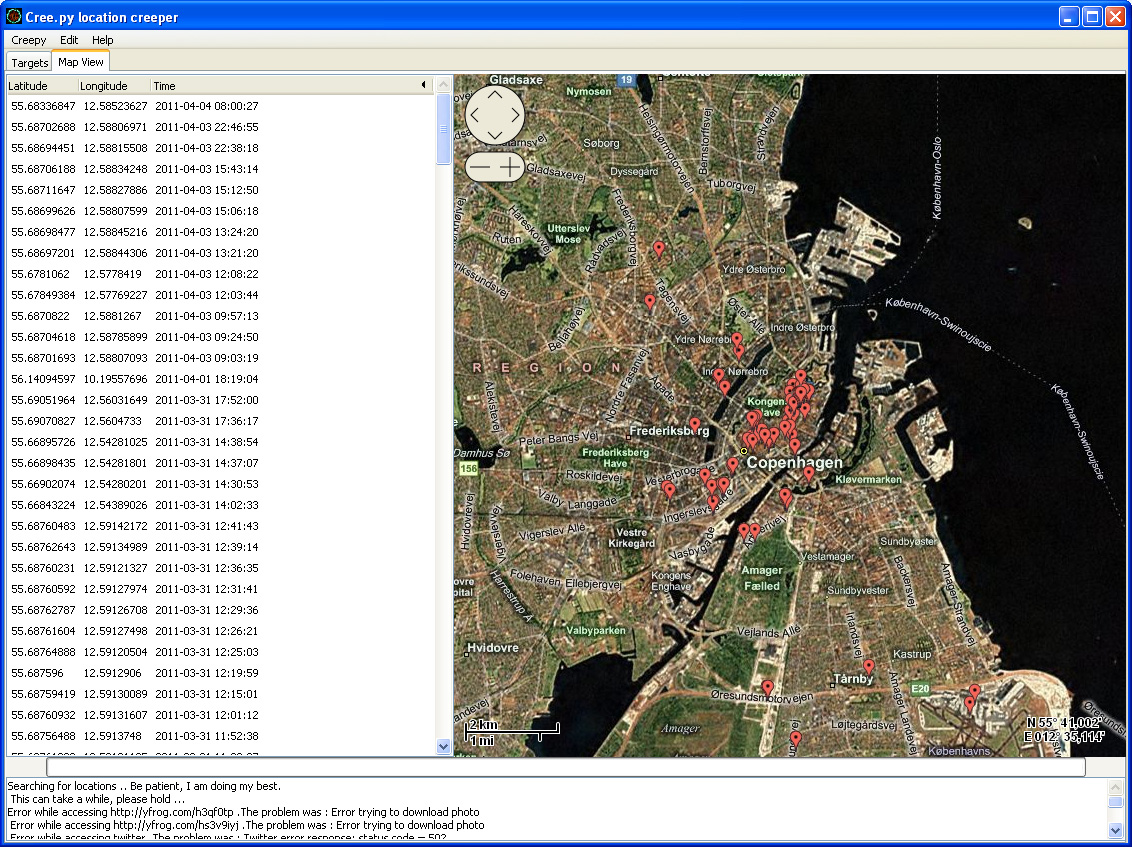
Task: Click the Cree.py application icon in title bar
Action: point(13,17)
